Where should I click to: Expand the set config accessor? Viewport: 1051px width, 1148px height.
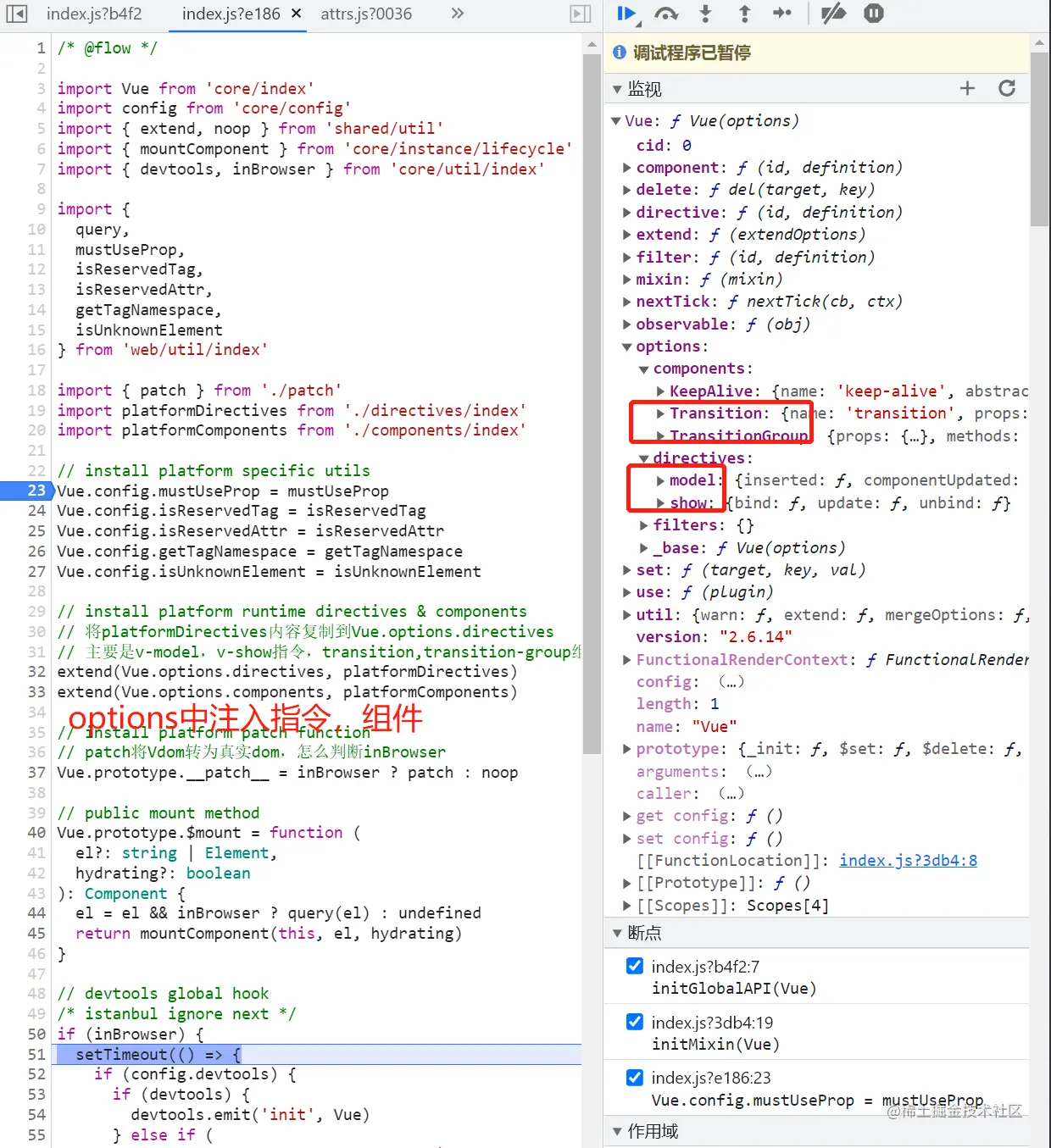627,839
